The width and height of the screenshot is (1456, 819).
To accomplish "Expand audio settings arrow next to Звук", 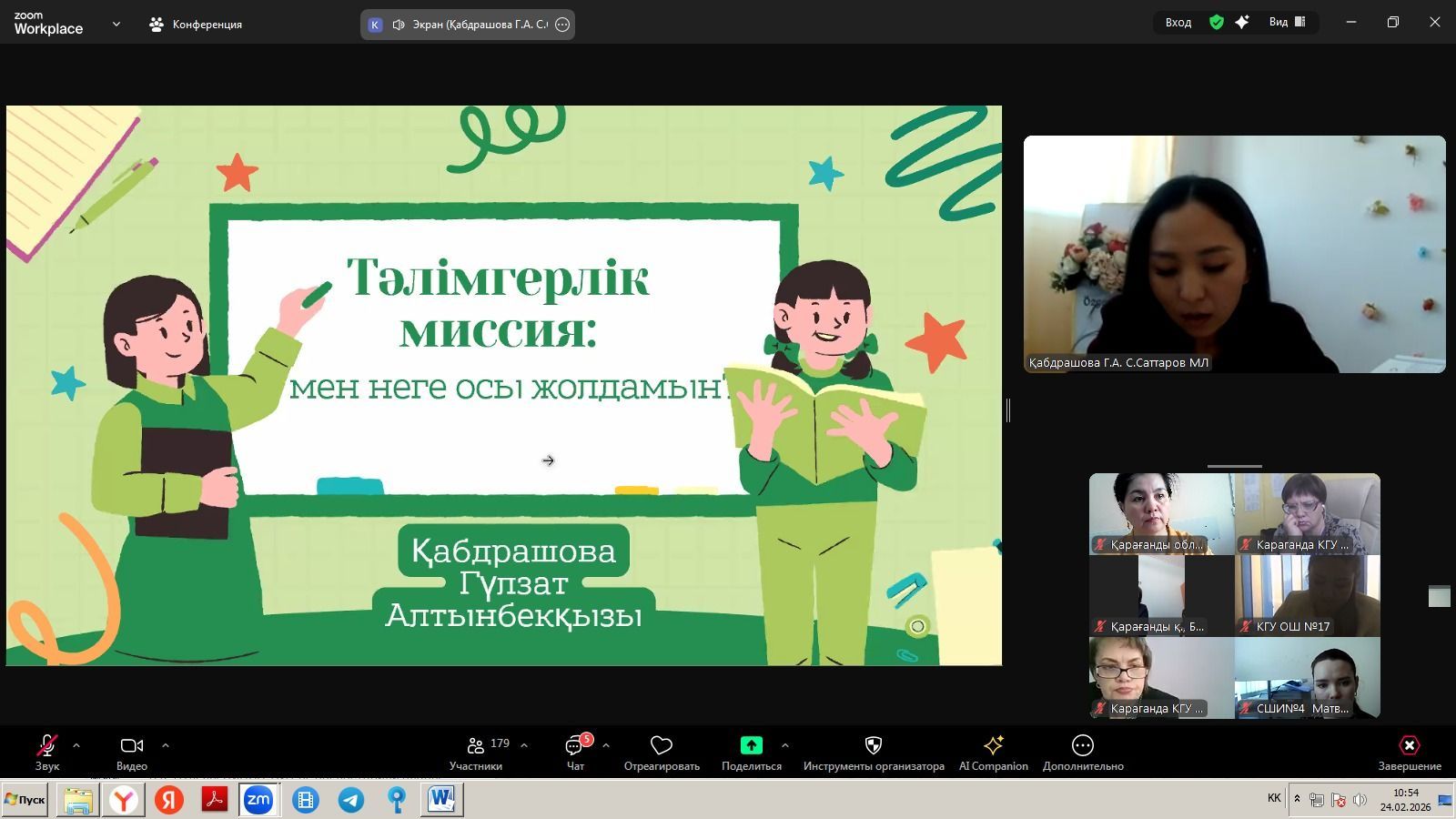I will click(76, 745).
